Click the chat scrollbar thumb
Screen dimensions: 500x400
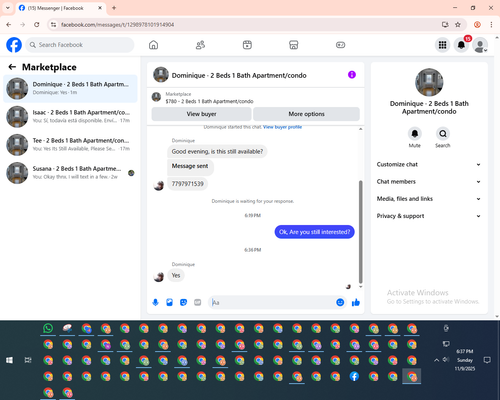click(360, 232)
